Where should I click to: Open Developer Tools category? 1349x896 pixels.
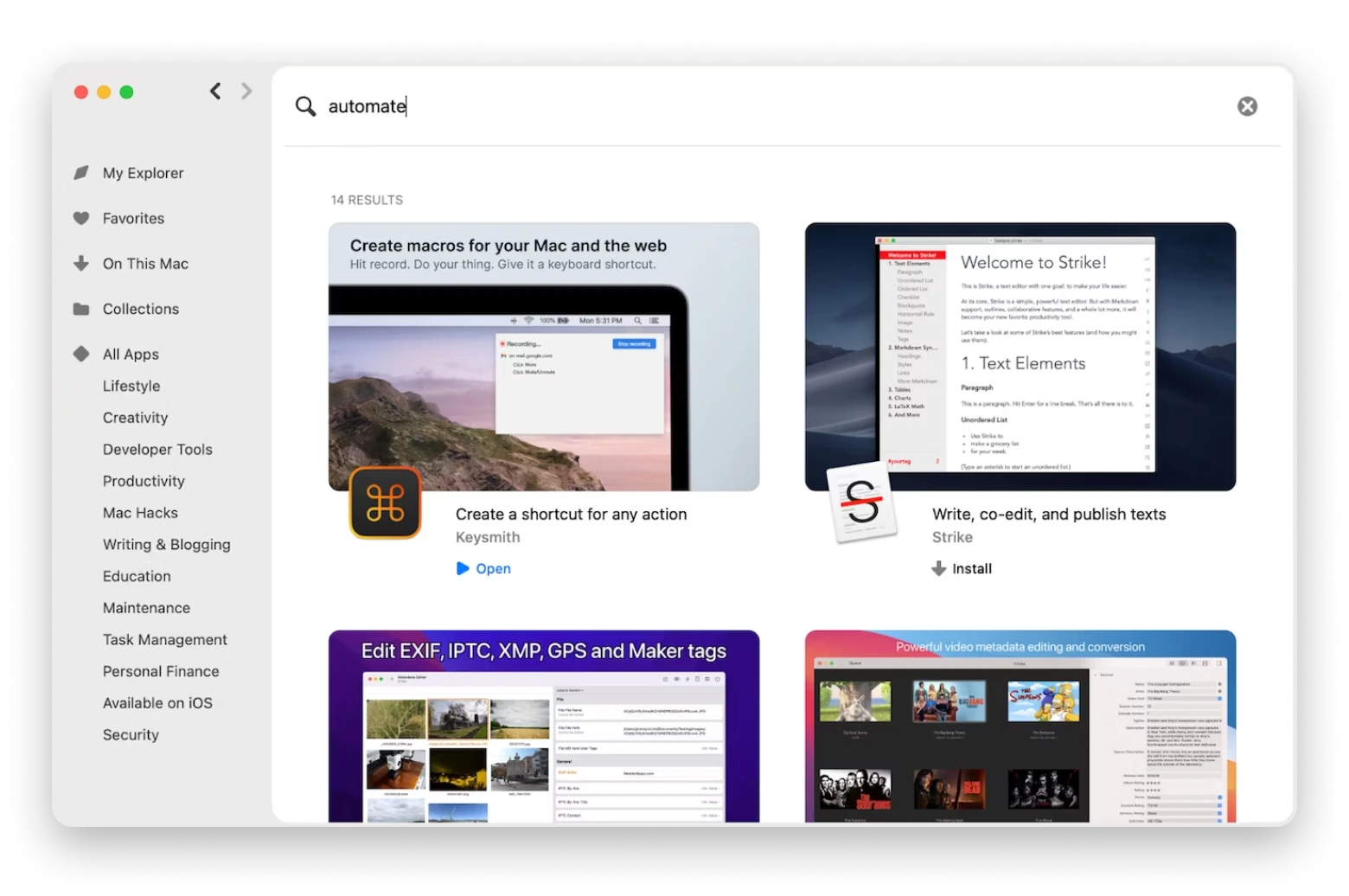point(157,450)
